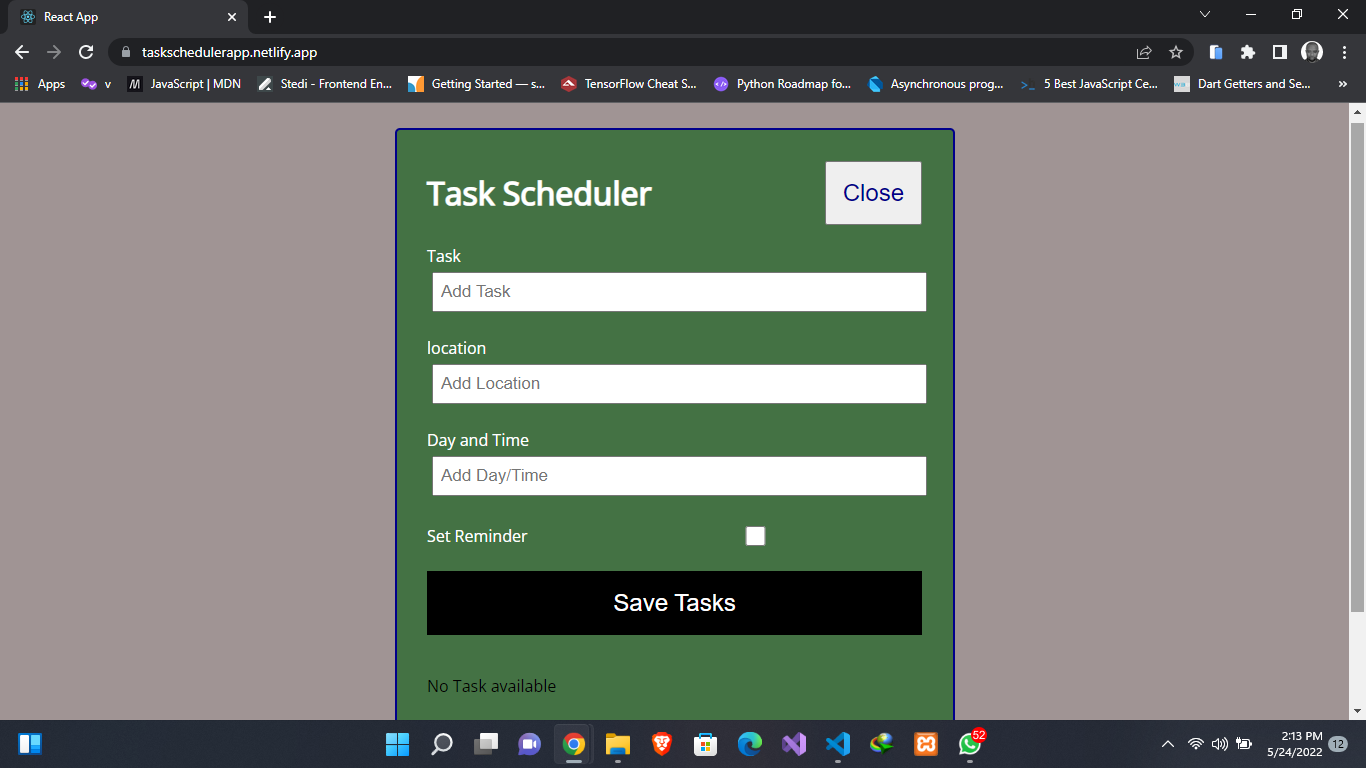The image size is (1366, 768).
Task: Open Python Roadmap fo... bookmark
Action: pyautogui.click(x=782, y=84)
